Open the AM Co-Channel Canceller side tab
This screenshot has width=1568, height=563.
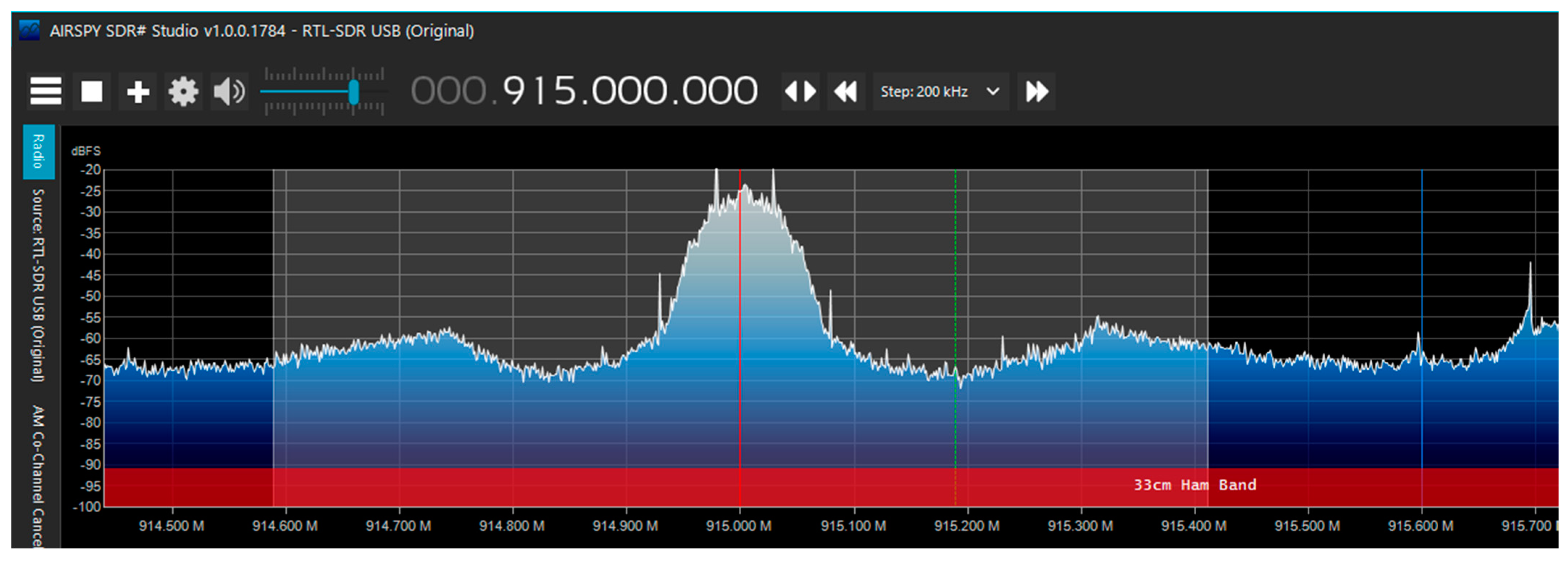click(38, 475)
